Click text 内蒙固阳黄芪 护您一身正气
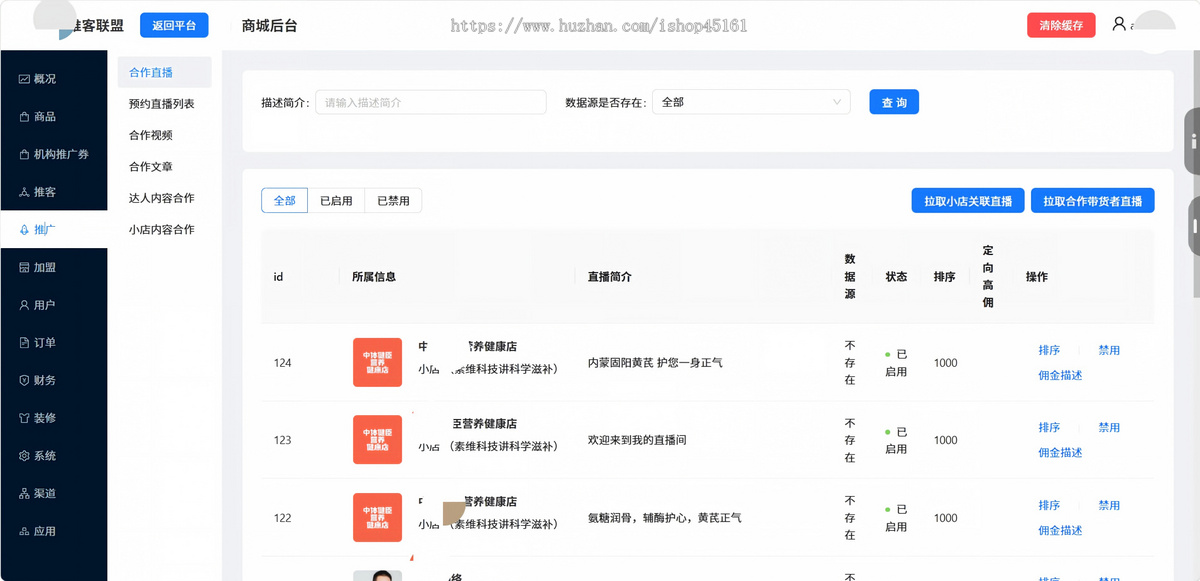The image size is (1200, 581). [x=655, y=363]
